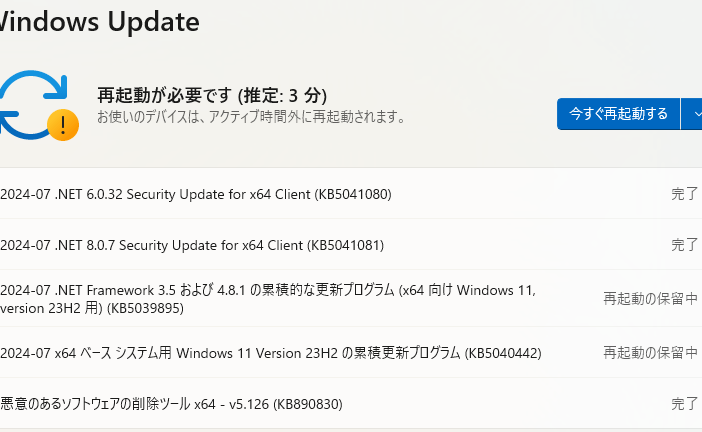Click the Windows Update page heading
Image resolution: width=702 pixels, height=432 pixels.
(x=100, y=20)
